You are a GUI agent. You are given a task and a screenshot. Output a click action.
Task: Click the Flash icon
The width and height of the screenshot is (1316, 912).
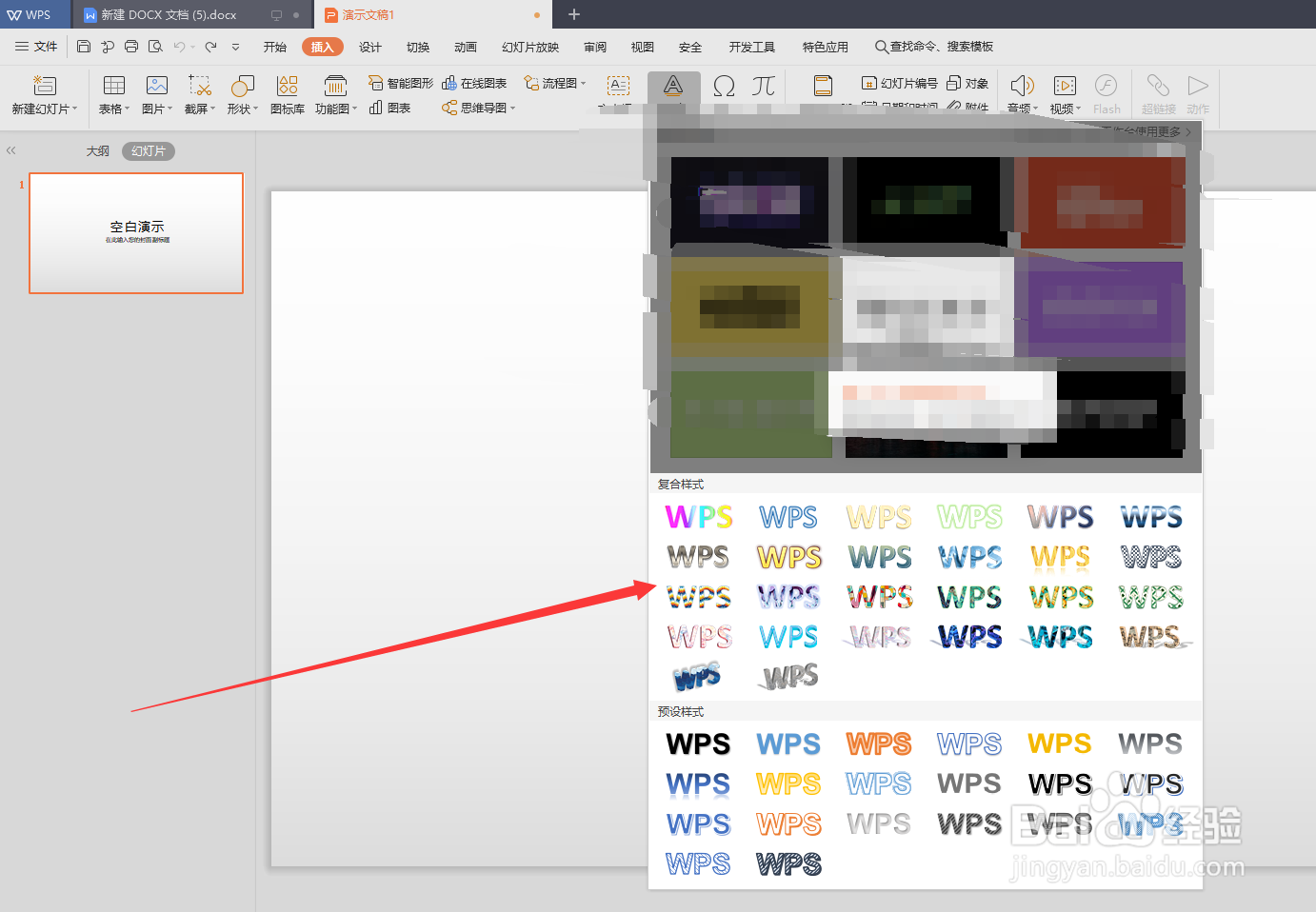1106,86
